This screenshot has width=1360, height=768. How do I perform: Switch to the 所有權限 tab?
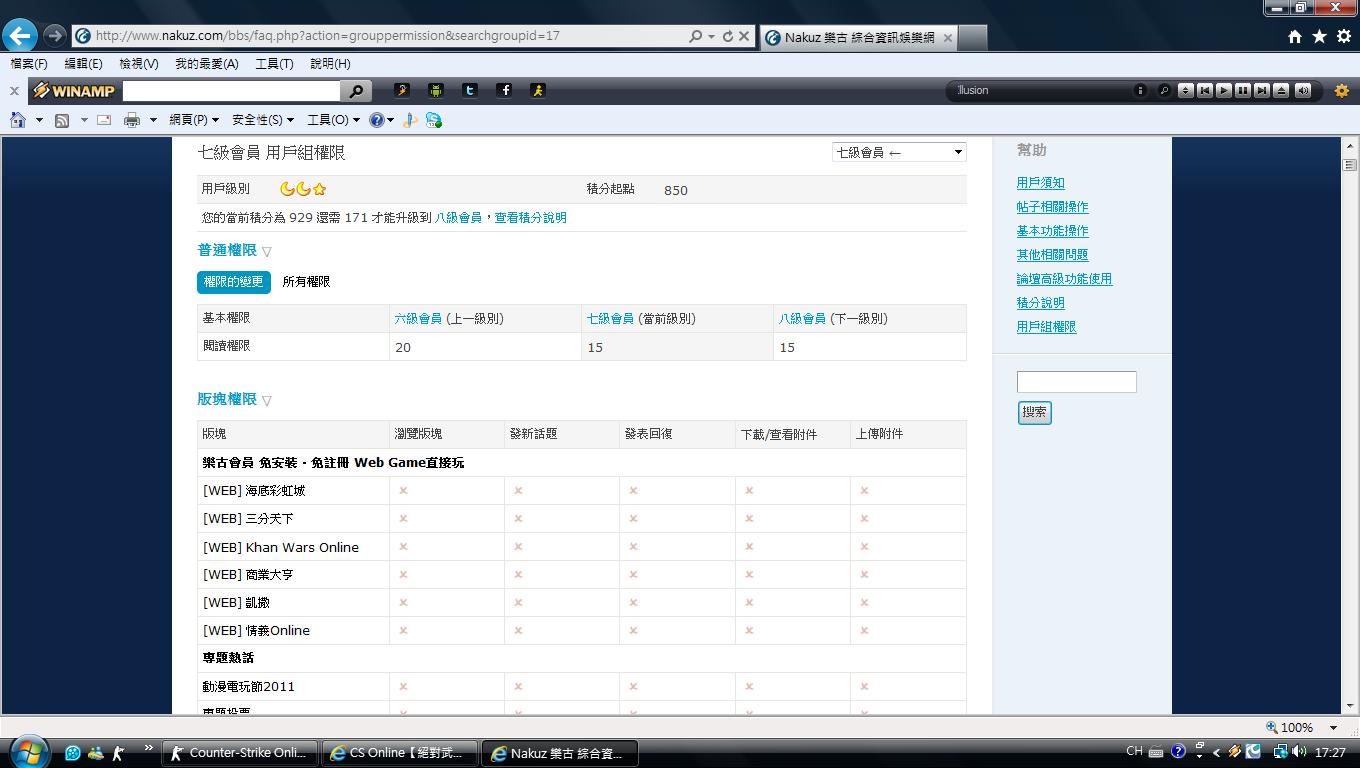306,282
